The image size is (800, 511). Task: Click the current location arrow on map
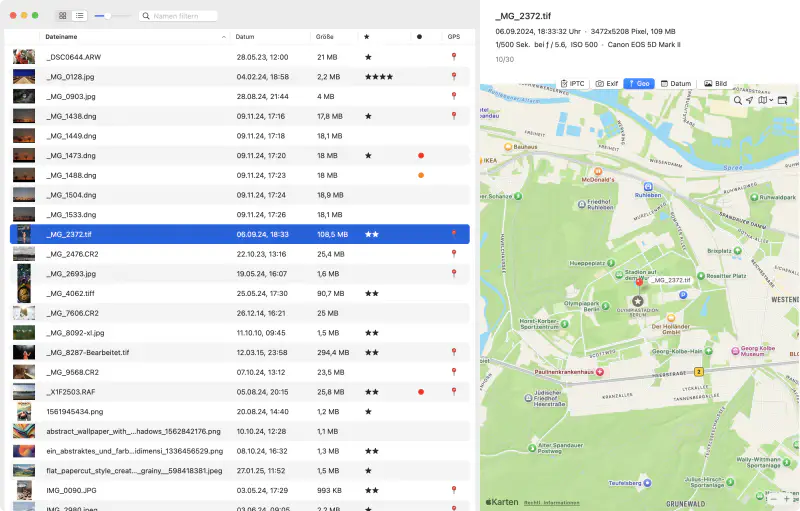[x=749, y=100]
